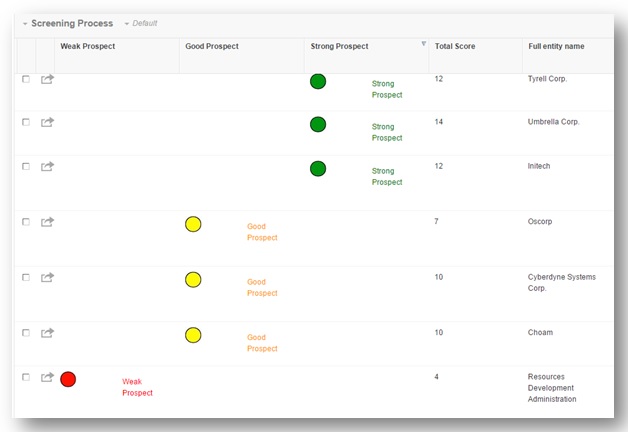The width and height of the screenshot is (628, 432).
Task: Sort by Full entity name column header
Action: (556, 46)
